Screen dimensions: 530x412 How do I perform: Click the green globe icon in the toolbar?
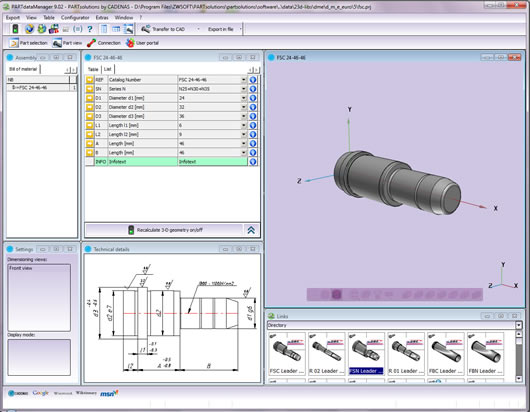(x=42, y=29)
